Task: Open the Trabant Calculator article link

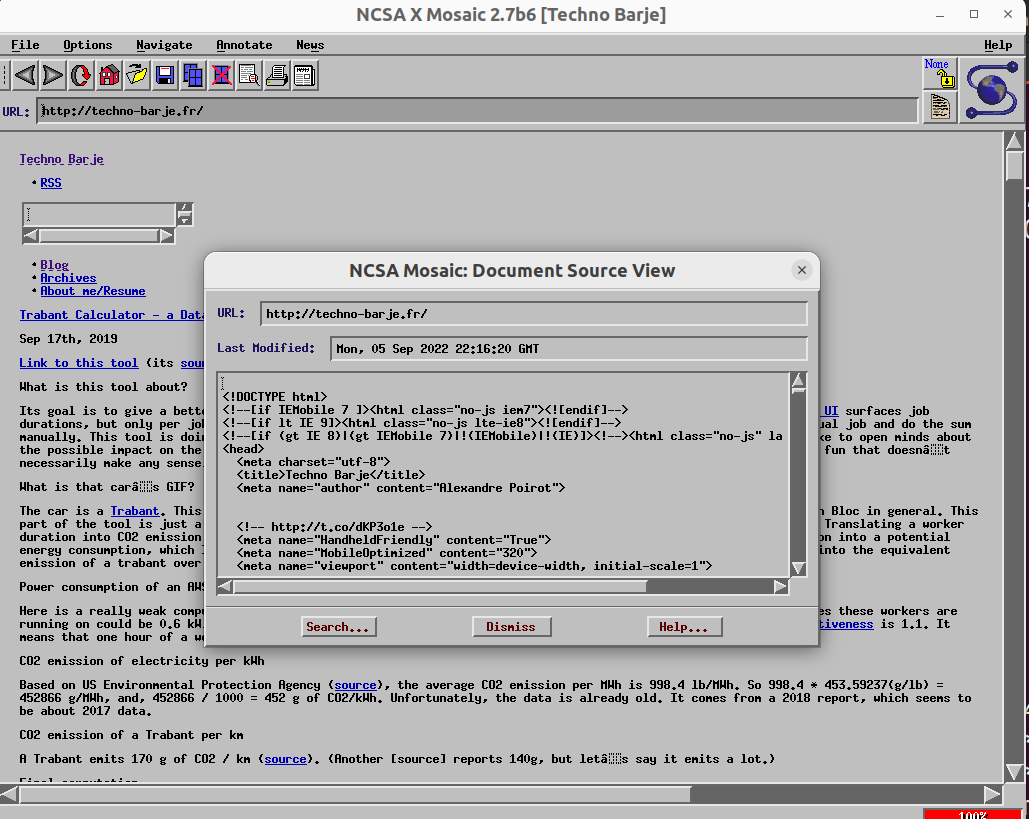Action: coord(112,315)
